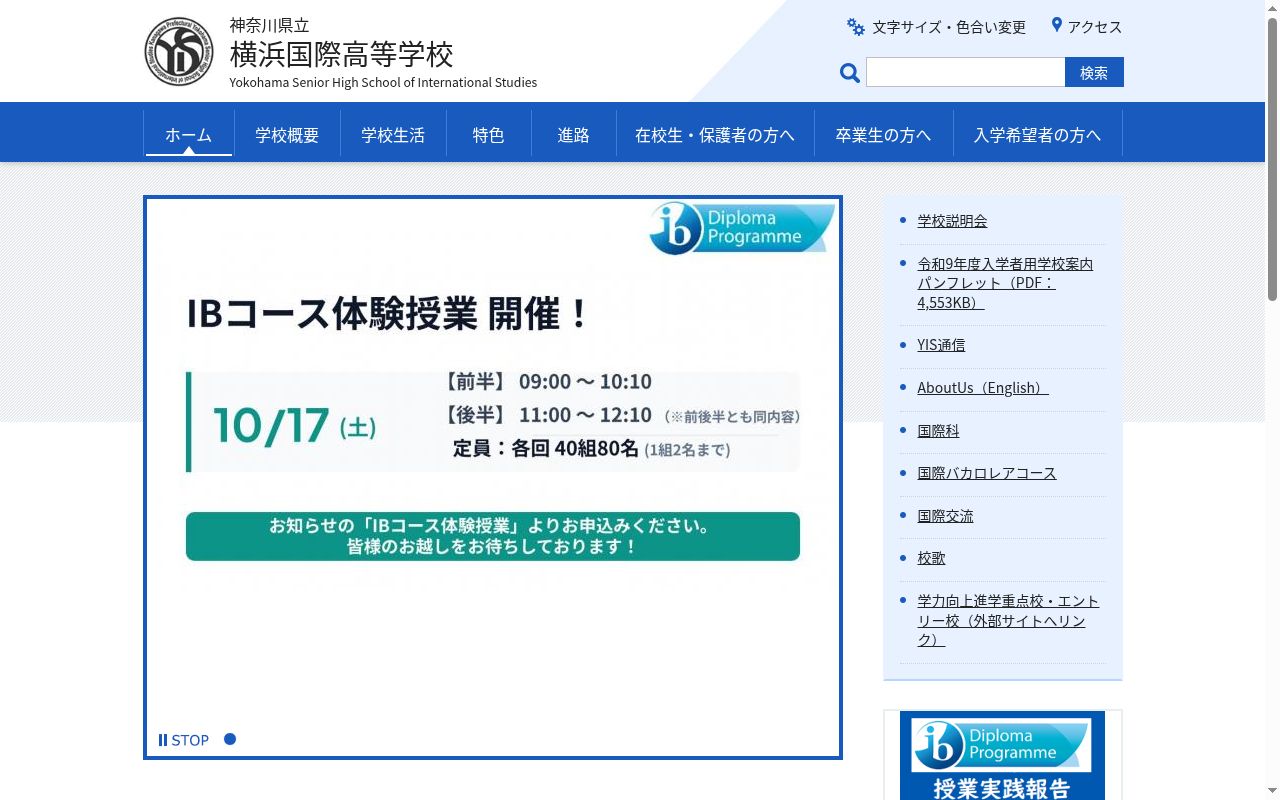Open the 進路 menu
This screenshot has width=1280, height=800.
573,135
